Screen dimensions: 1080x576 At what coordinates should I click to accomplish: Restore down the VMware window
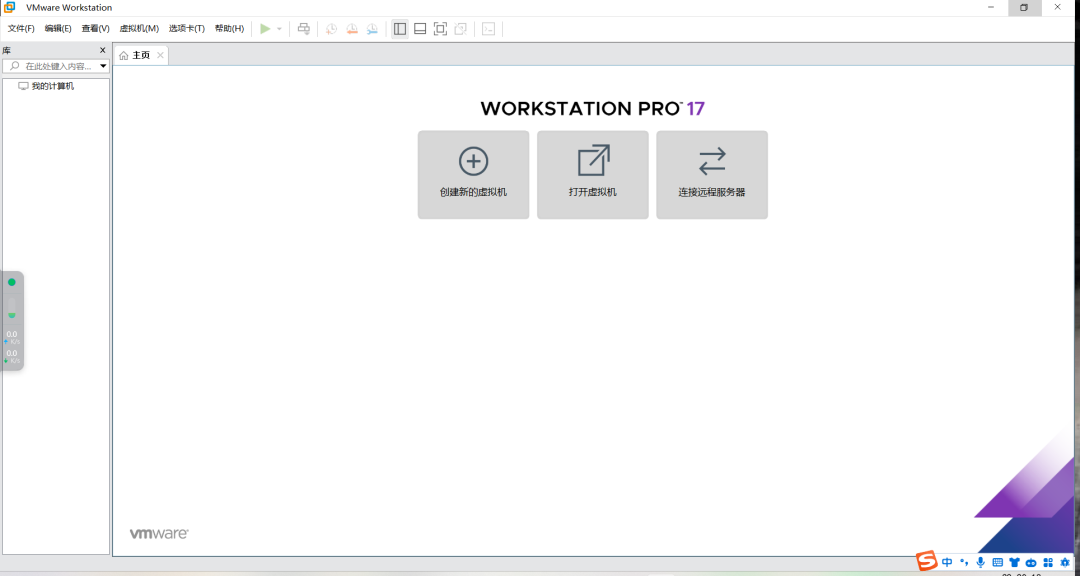coord(1024,8)
